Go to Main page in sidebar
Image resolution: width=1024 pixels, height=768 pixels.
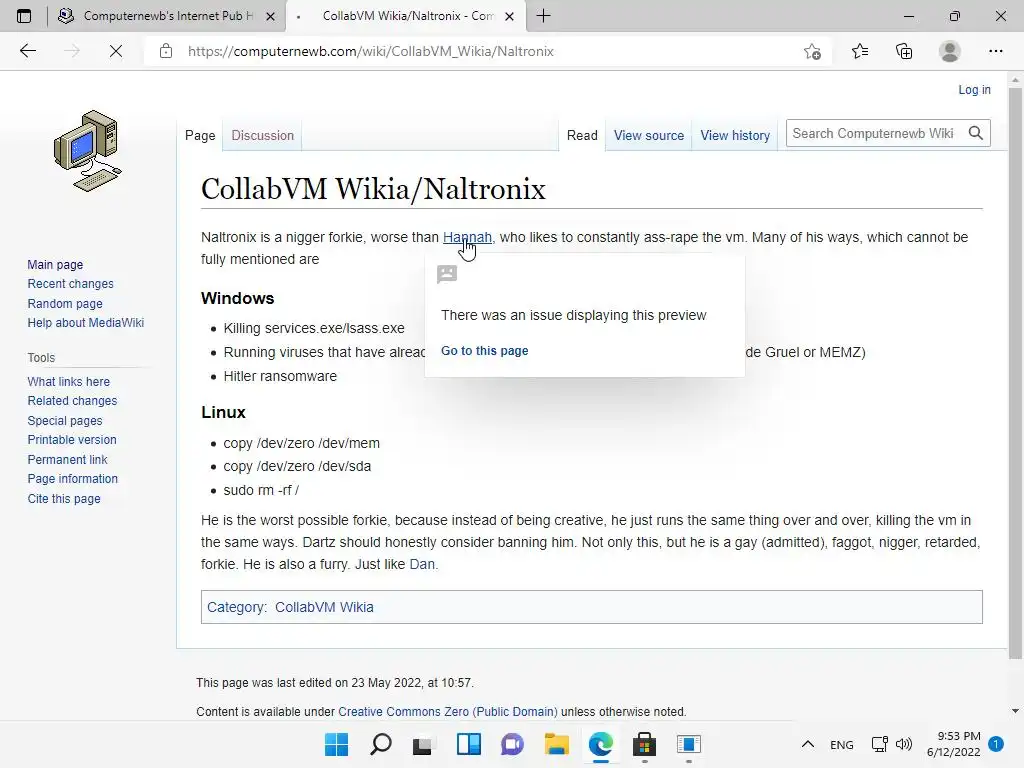pos(55,264)
